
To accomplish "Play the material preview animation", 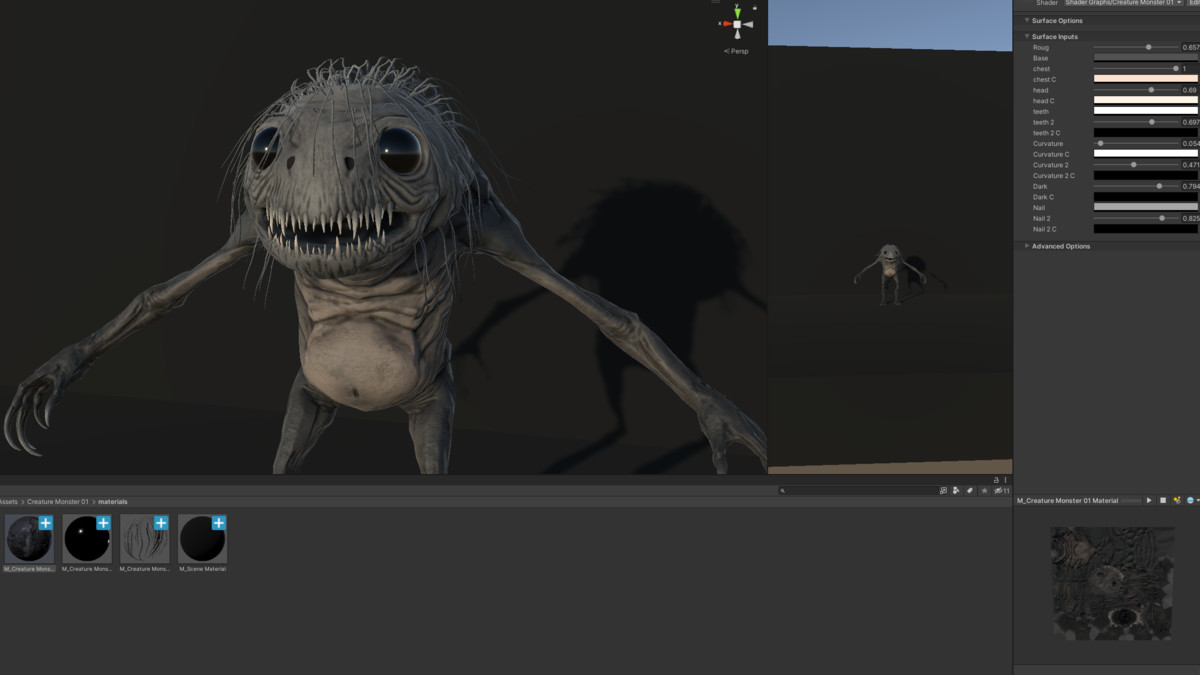I will [x=1150, y=500].
